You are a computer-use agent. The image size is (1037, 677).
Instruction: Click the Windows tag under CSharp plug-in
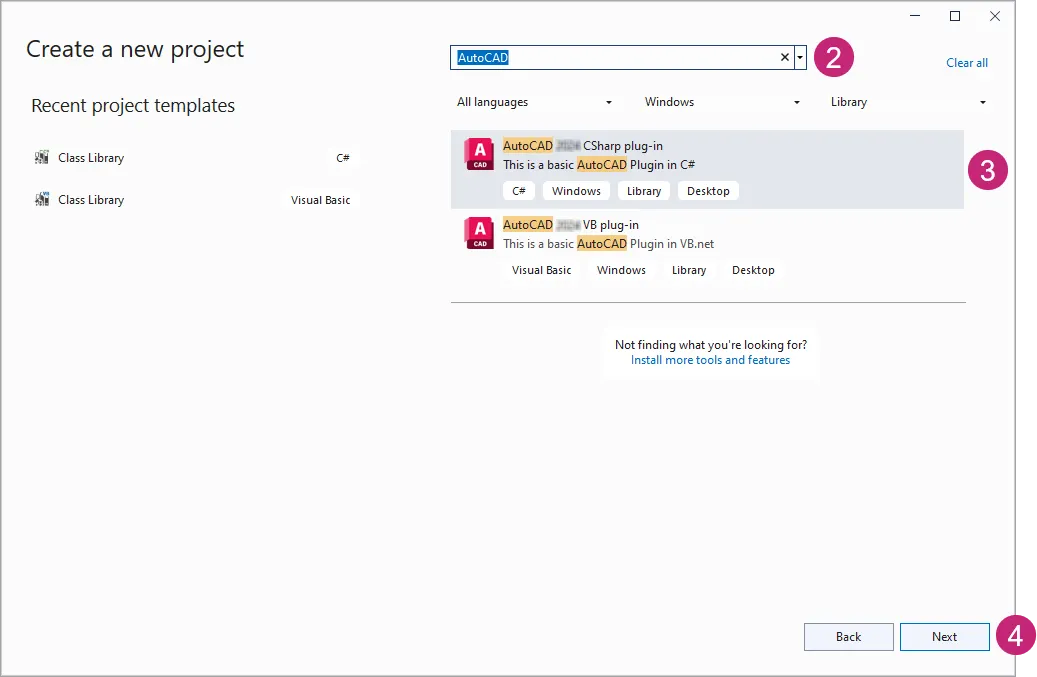577,191
